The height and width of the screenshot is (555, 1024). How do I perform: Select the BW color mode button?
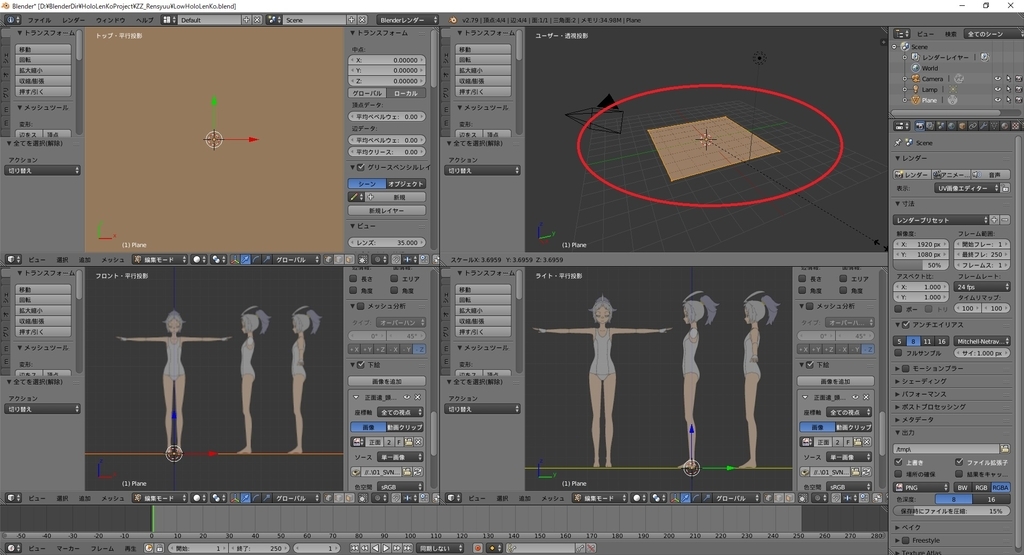pyautogui.click(x=962, y=488)
